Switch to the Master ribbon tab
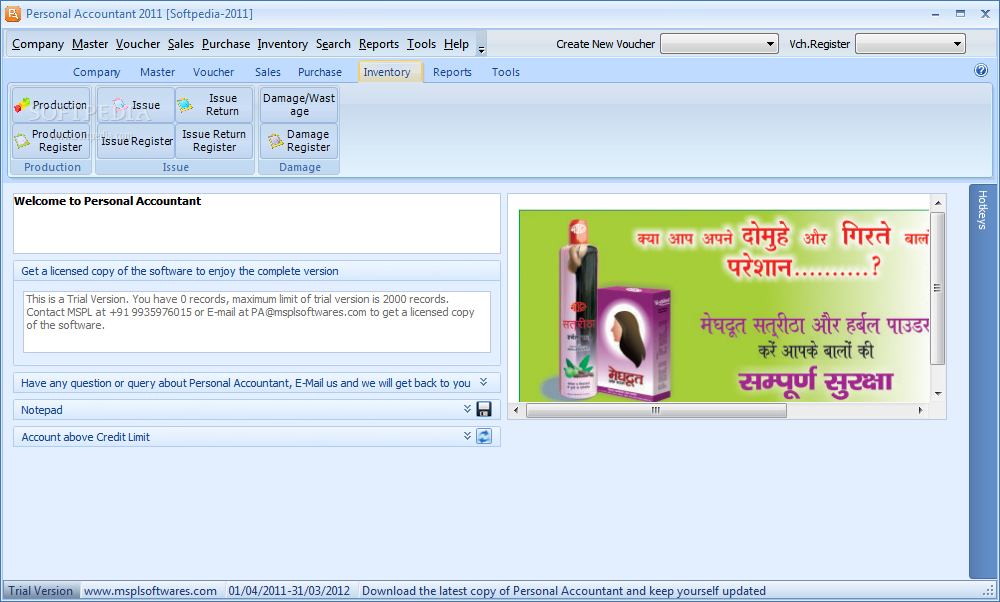 (x=158, y=72)
